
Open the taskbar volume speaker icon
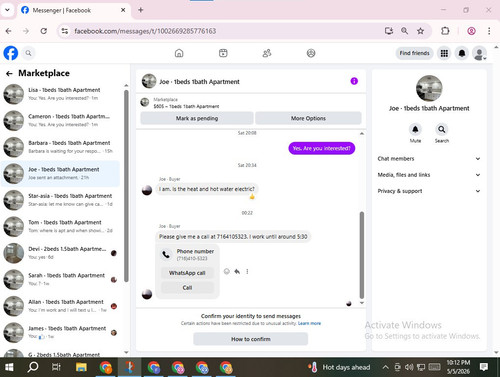tap(409, 367)
